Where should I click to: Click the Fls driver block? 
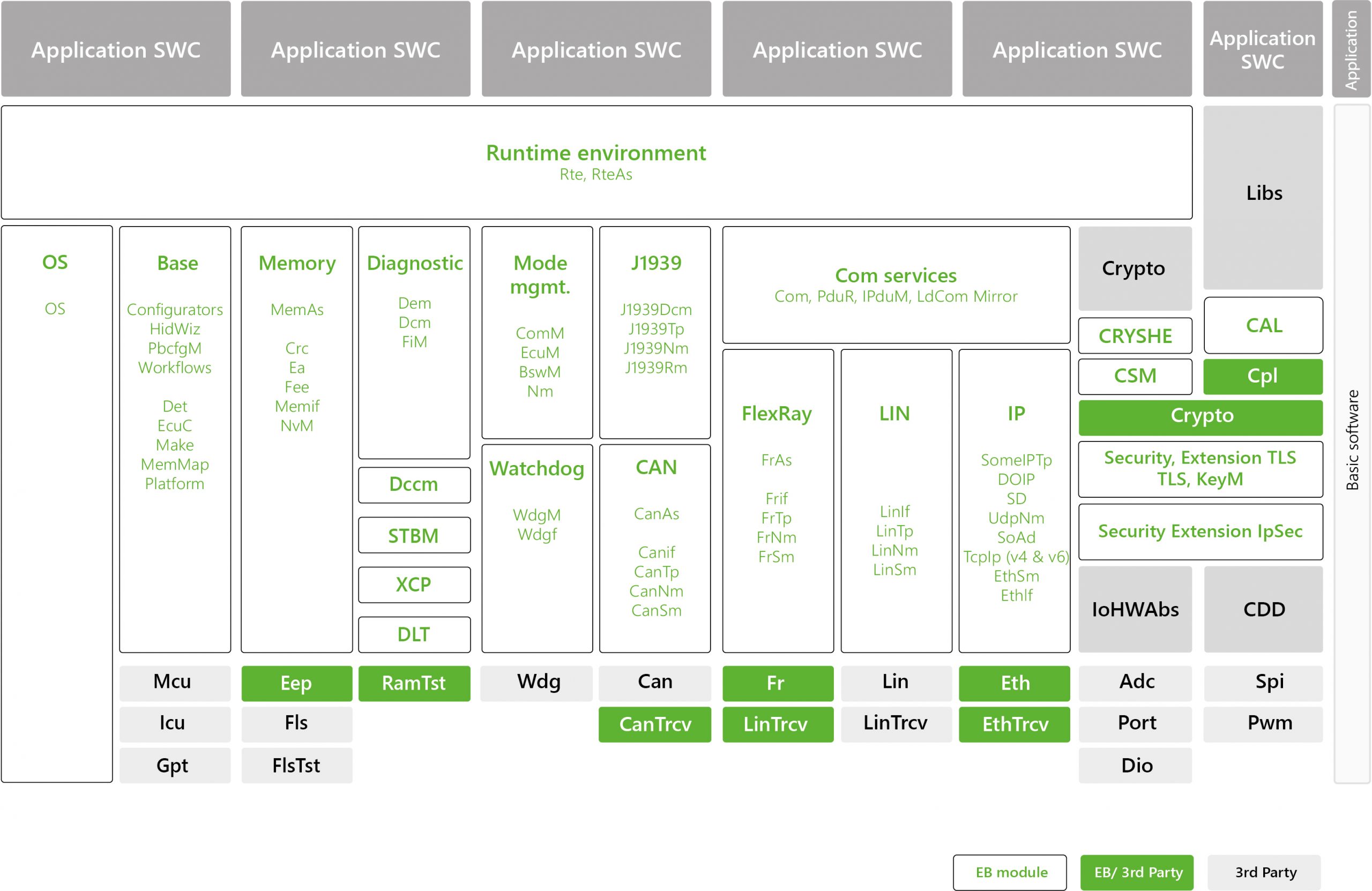pos(296,724)
